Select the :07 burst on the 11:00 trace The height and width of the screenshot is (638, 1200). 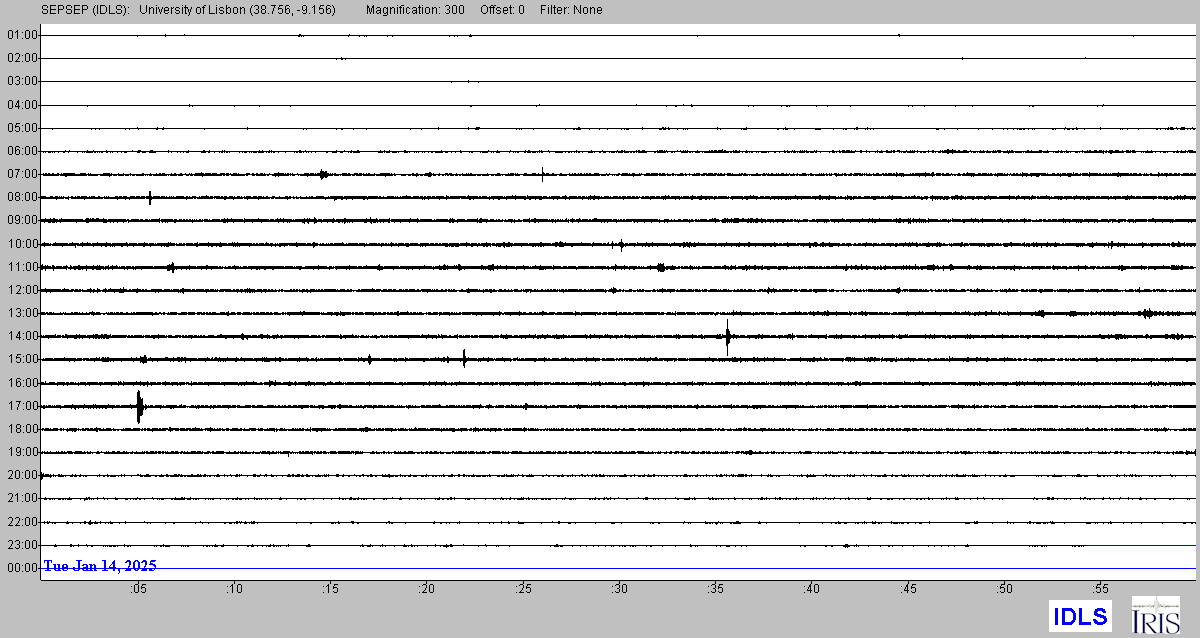(x=171, y=267)
